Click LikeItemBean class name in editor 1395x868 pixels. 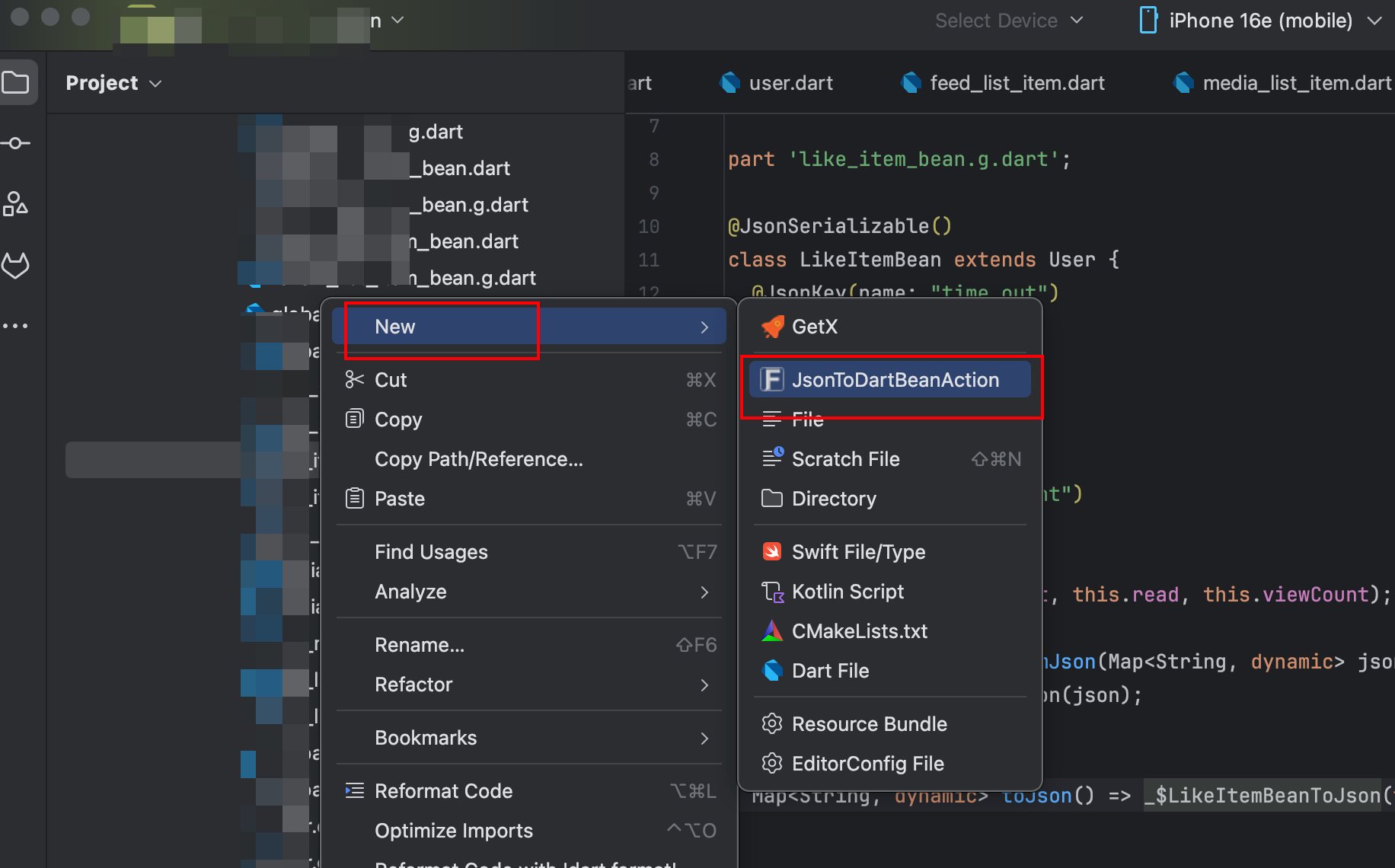pyautogui.click(x=870, y=260)
